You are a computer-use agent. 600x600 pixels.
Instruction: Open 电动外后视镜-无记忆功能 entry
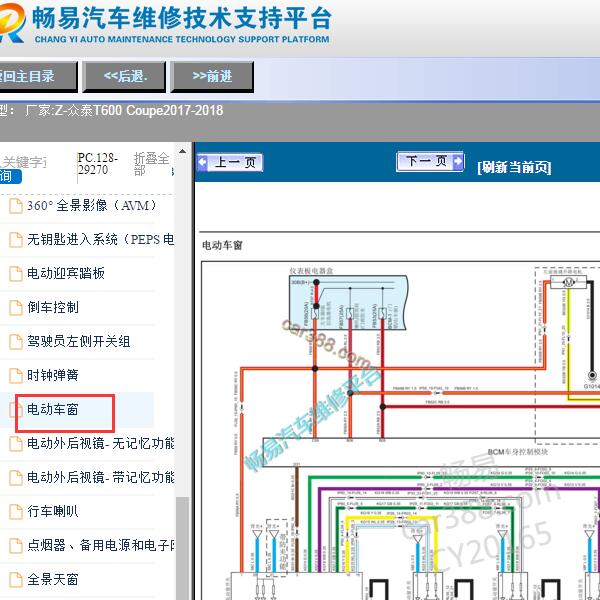click(101, 443)
